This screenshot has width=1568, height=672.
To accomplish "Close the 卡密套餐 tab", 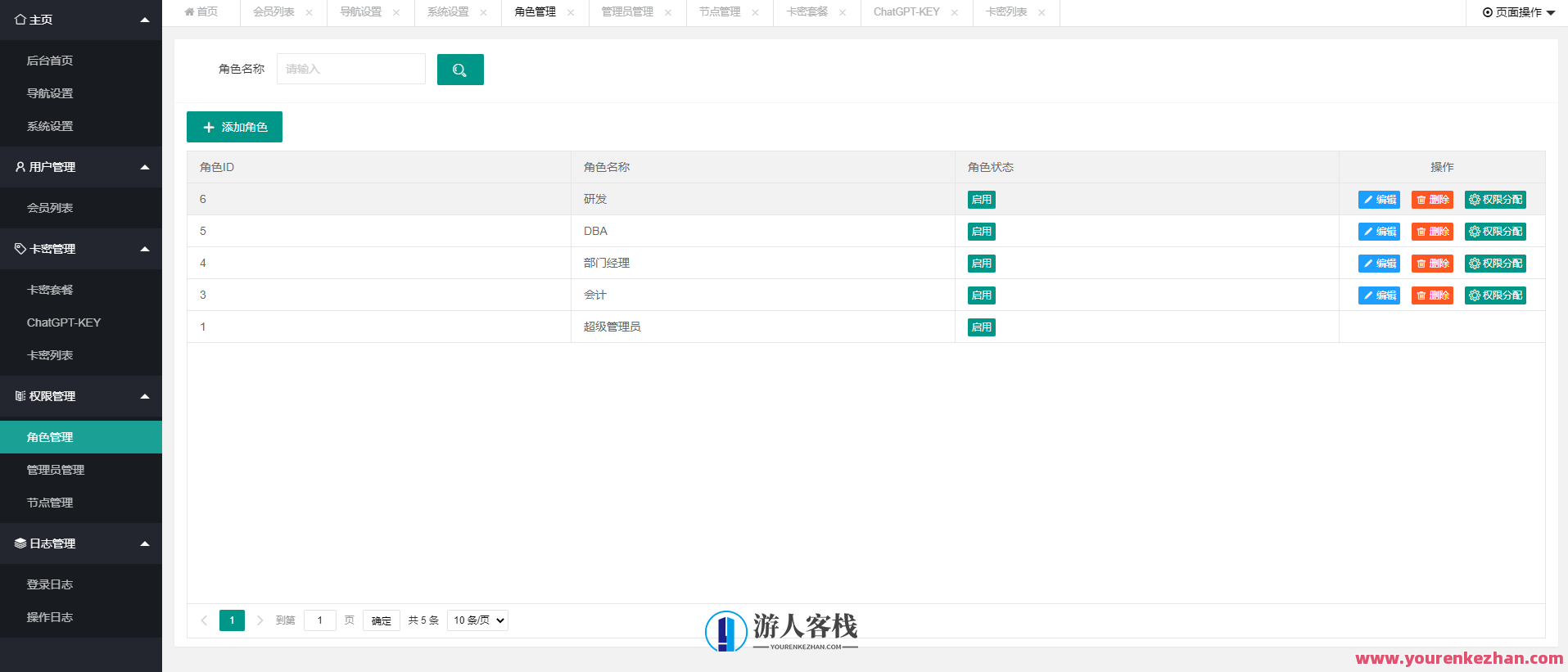I will pos(843,12).
